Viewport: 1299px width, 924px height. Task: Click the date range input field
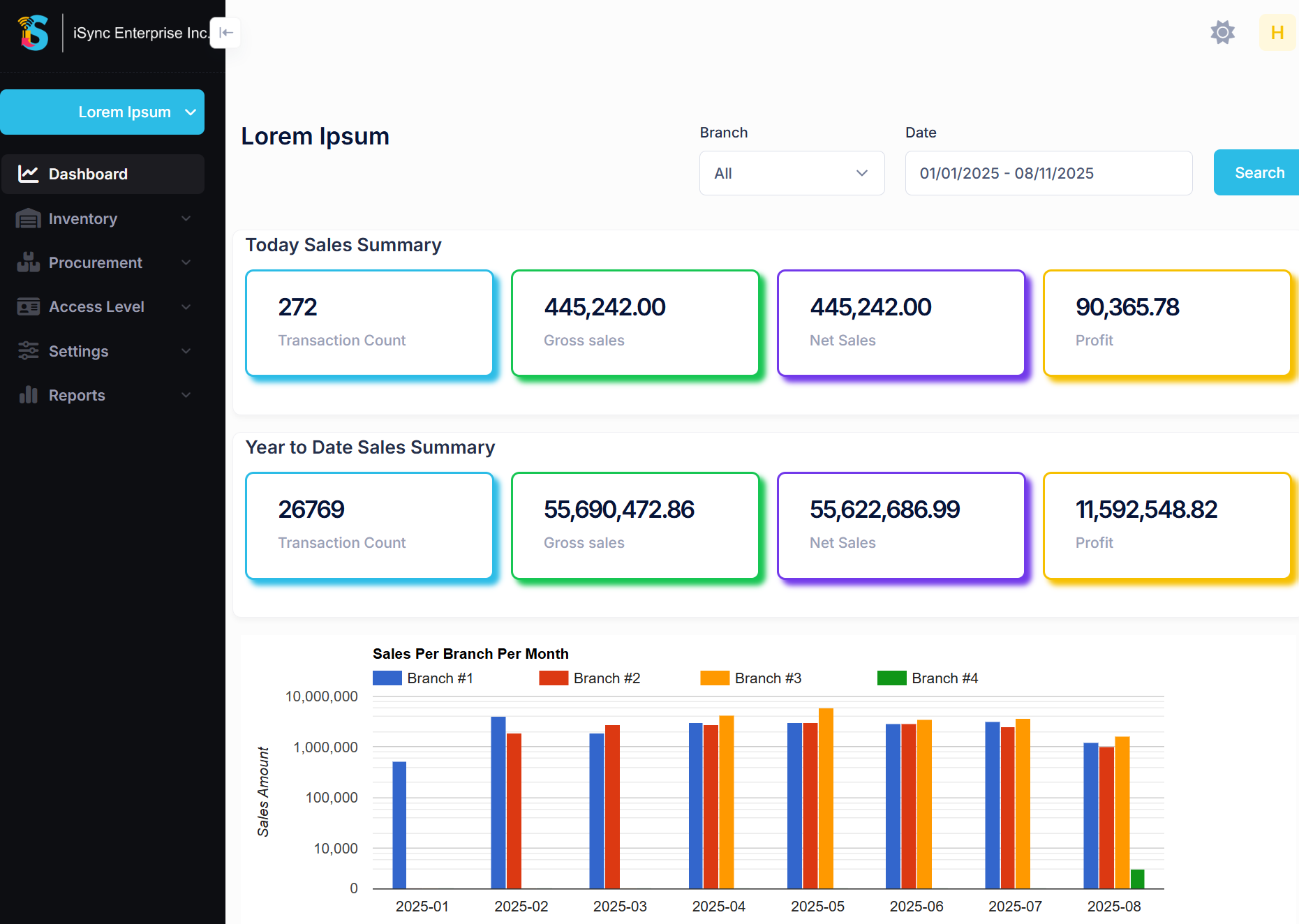[x=1048, y=173]
